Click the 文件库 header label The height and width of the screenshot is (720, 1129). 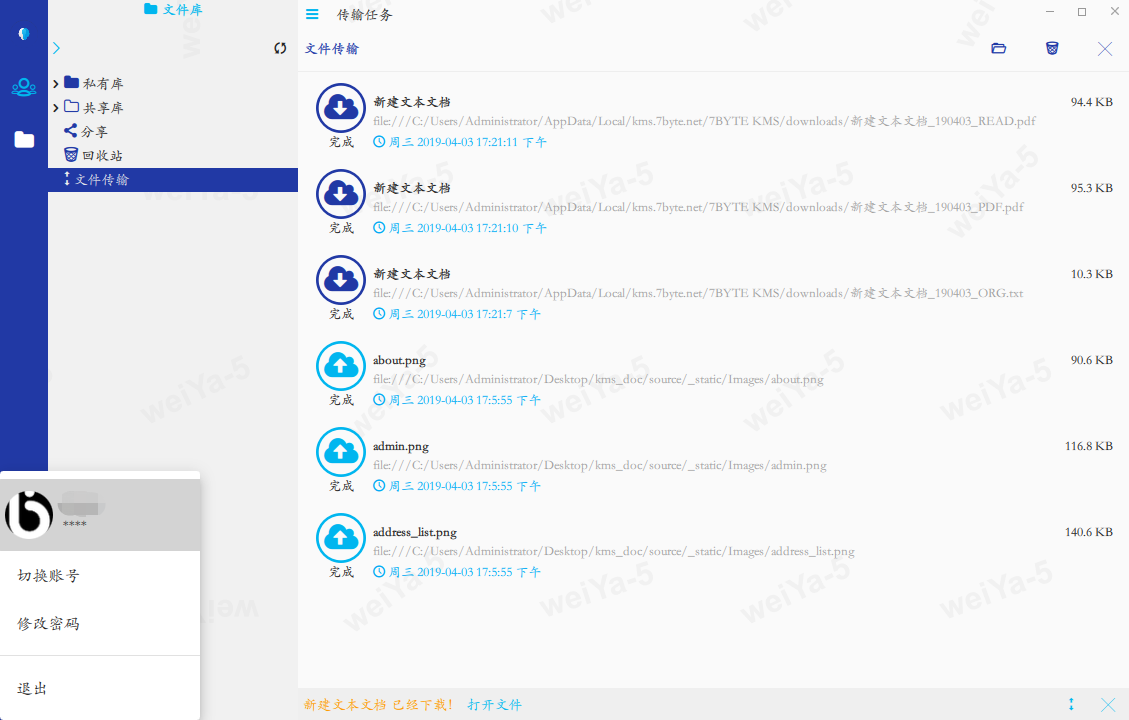(x=174, y=9)
